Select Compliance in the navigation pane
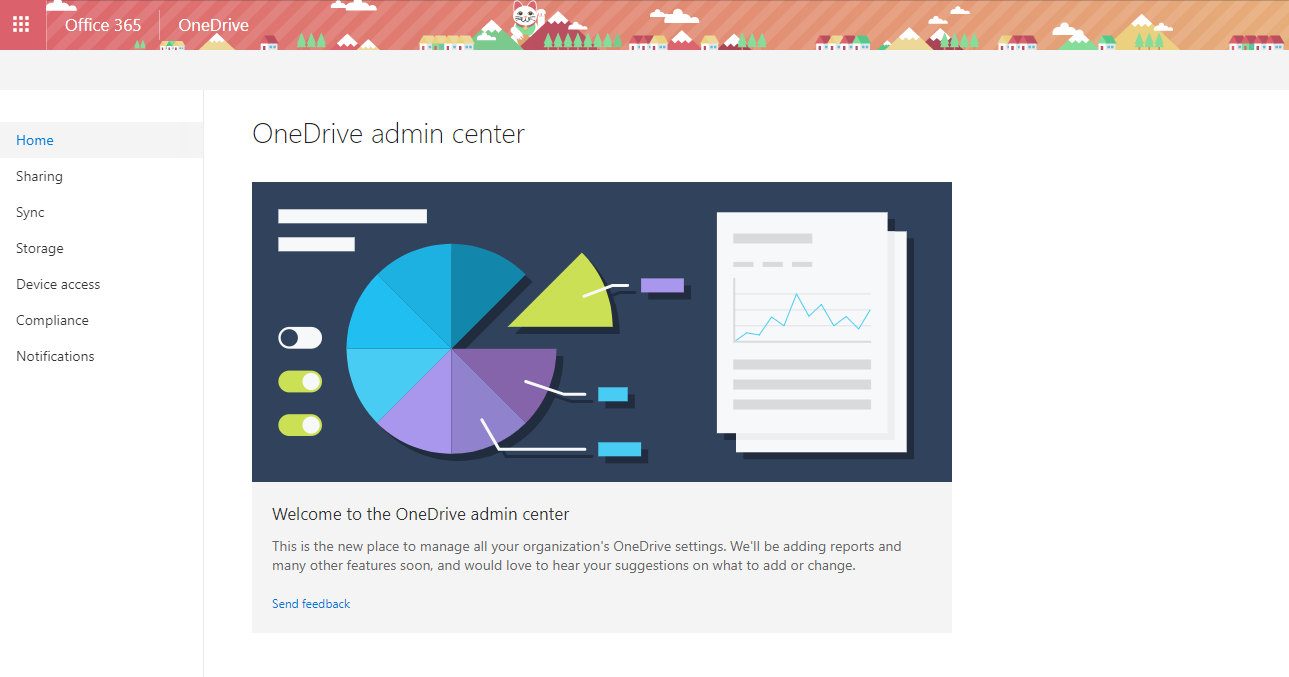Viewport: 1289px width, 677px height. click(52, 320)
